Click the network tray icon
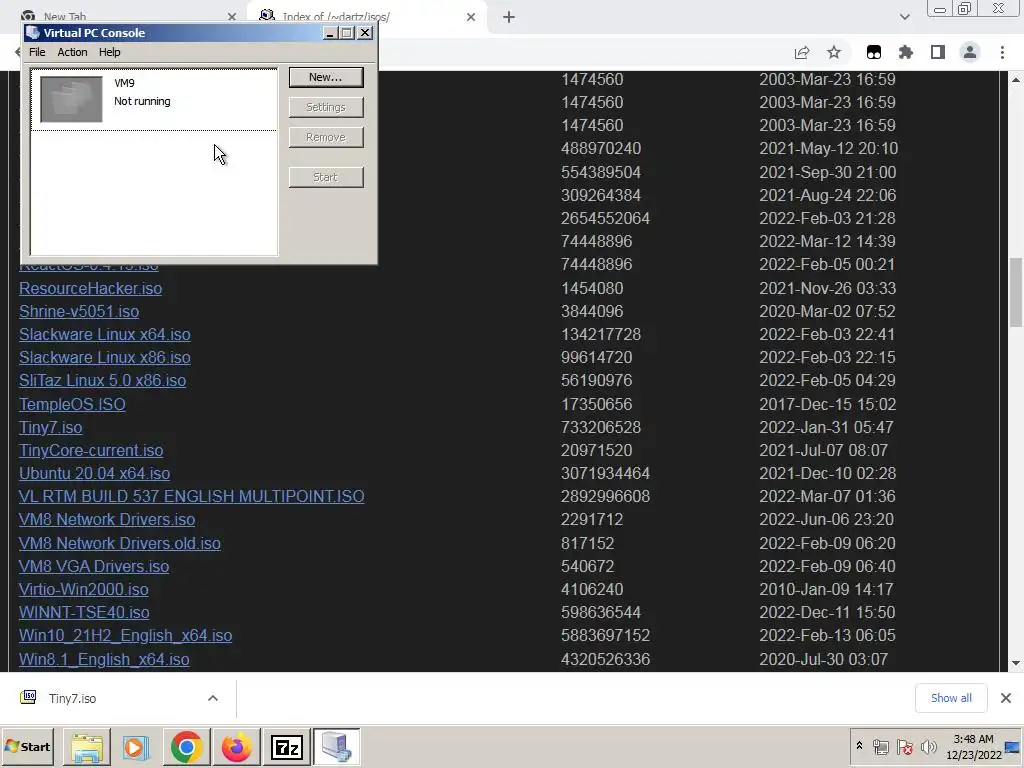 tap(880, 746)
